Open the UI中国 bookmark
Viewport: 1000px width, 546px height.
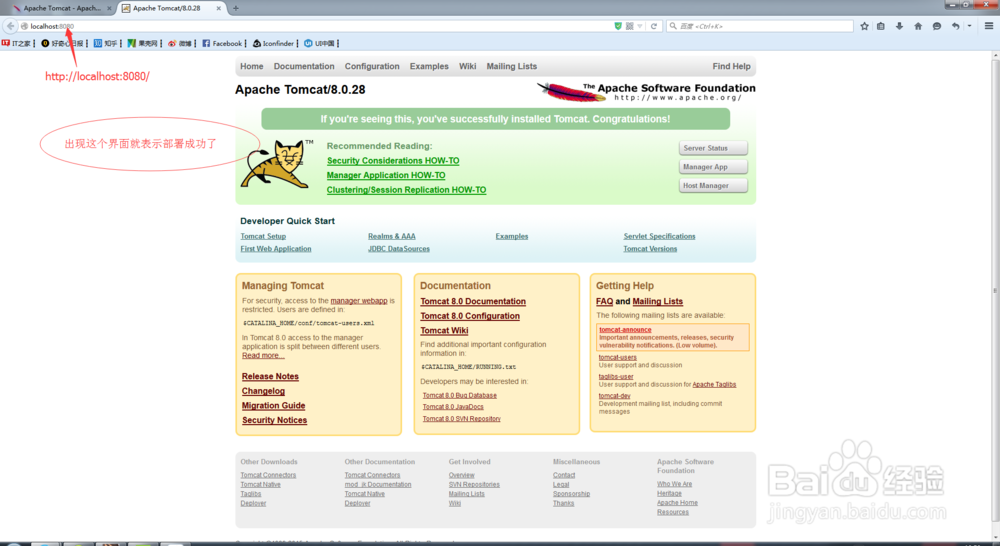[320, 43]
